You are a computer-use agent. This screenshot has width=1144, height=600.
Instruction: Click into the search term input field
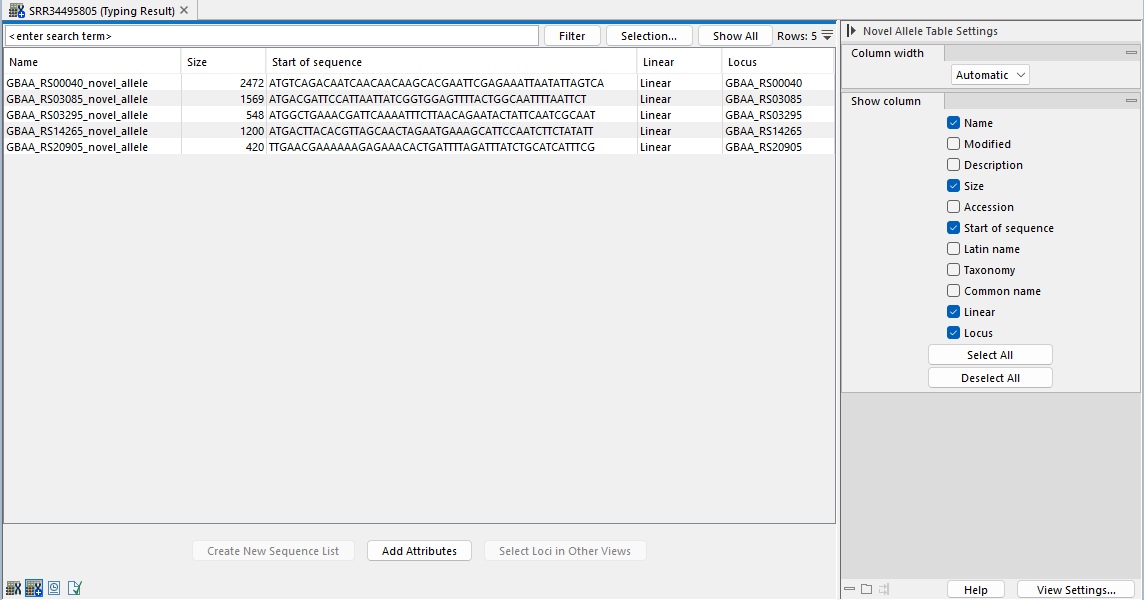click(270, 36)
